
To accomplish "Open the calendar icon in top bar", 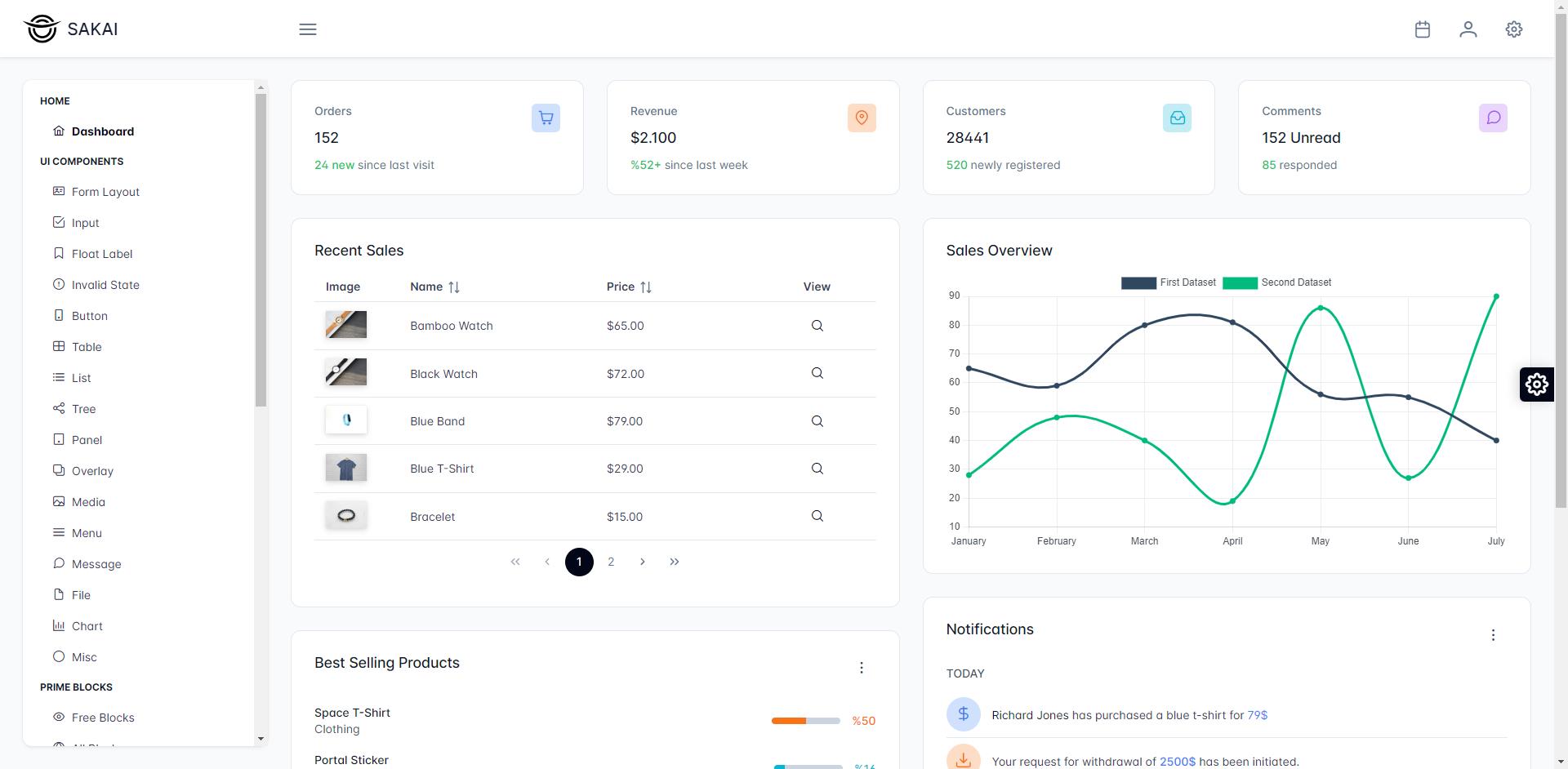I will 1422,29.
